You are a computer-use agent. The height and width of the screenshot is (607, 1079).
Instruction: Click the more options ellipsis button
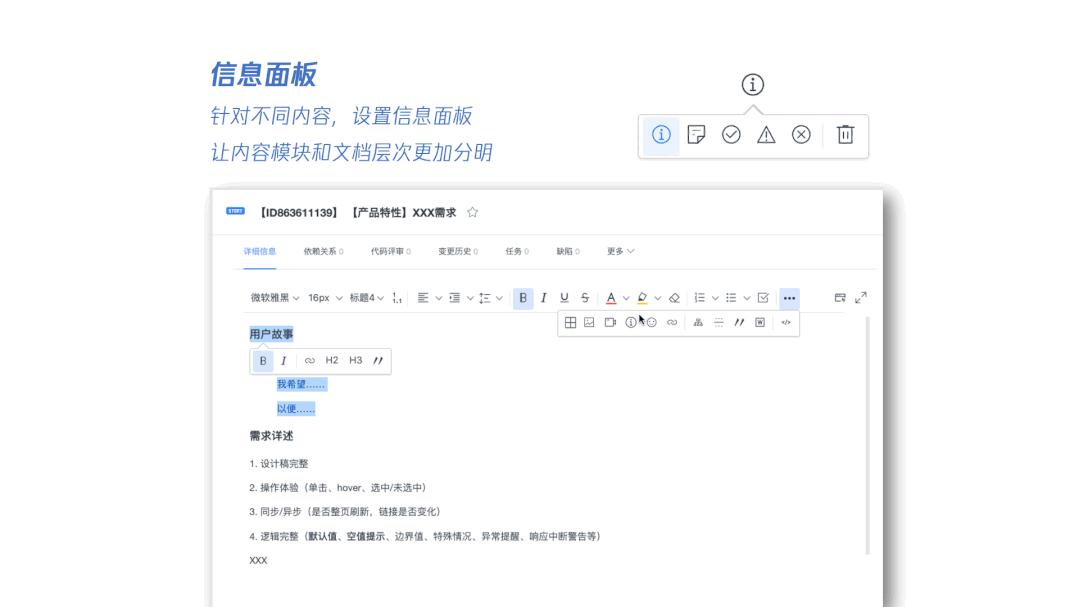pos(788,297)
